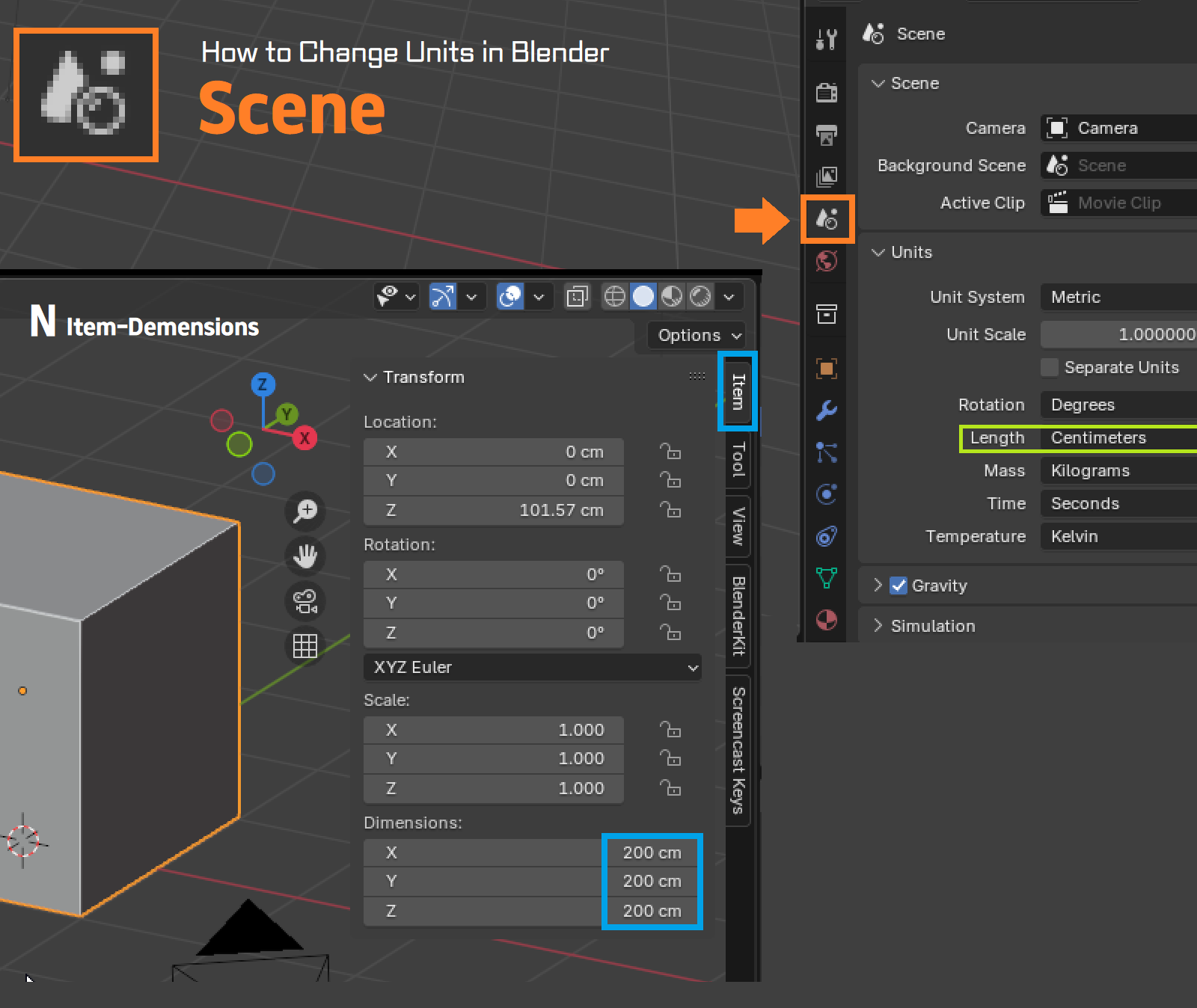Open the Tool properties tab icon

click(826, 39)
